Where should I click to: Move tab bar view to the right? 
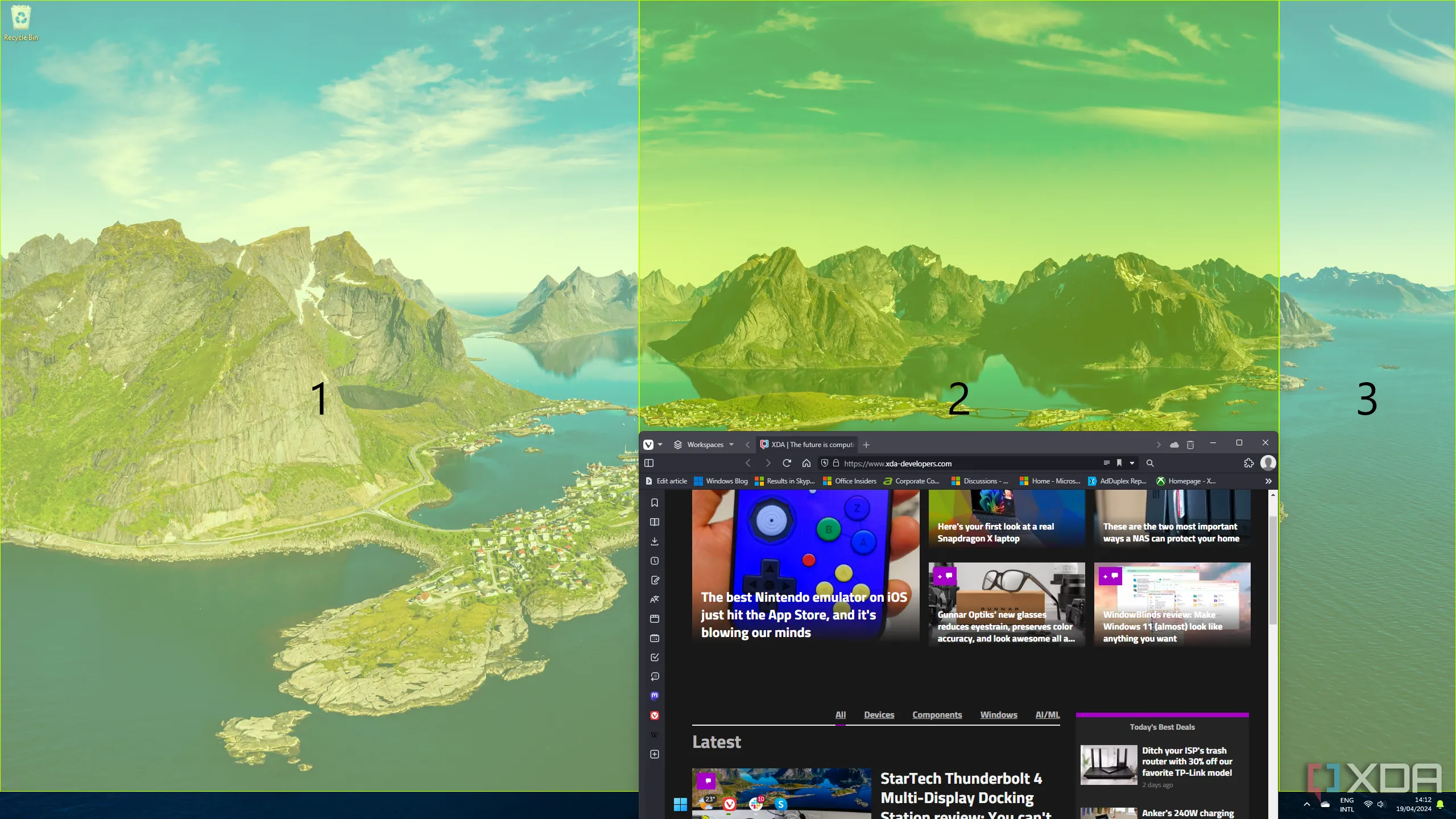click(x=1159, y=445)
